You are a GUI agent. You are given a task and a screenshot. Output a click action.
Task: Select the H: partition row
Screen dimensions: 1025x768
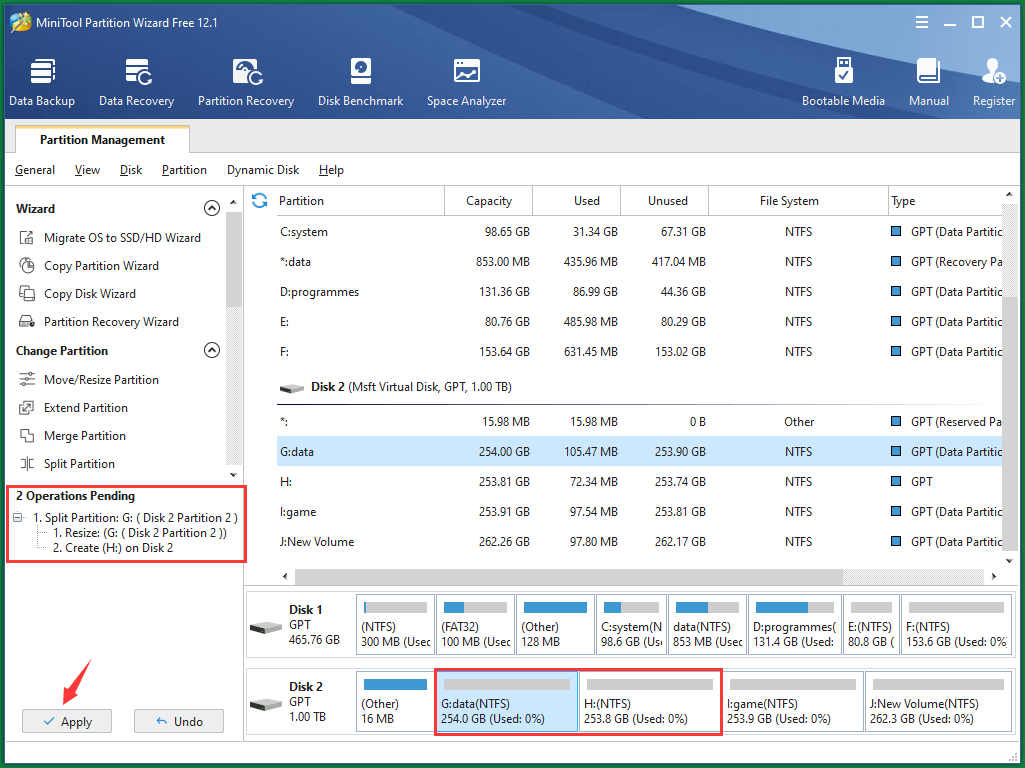639,482
